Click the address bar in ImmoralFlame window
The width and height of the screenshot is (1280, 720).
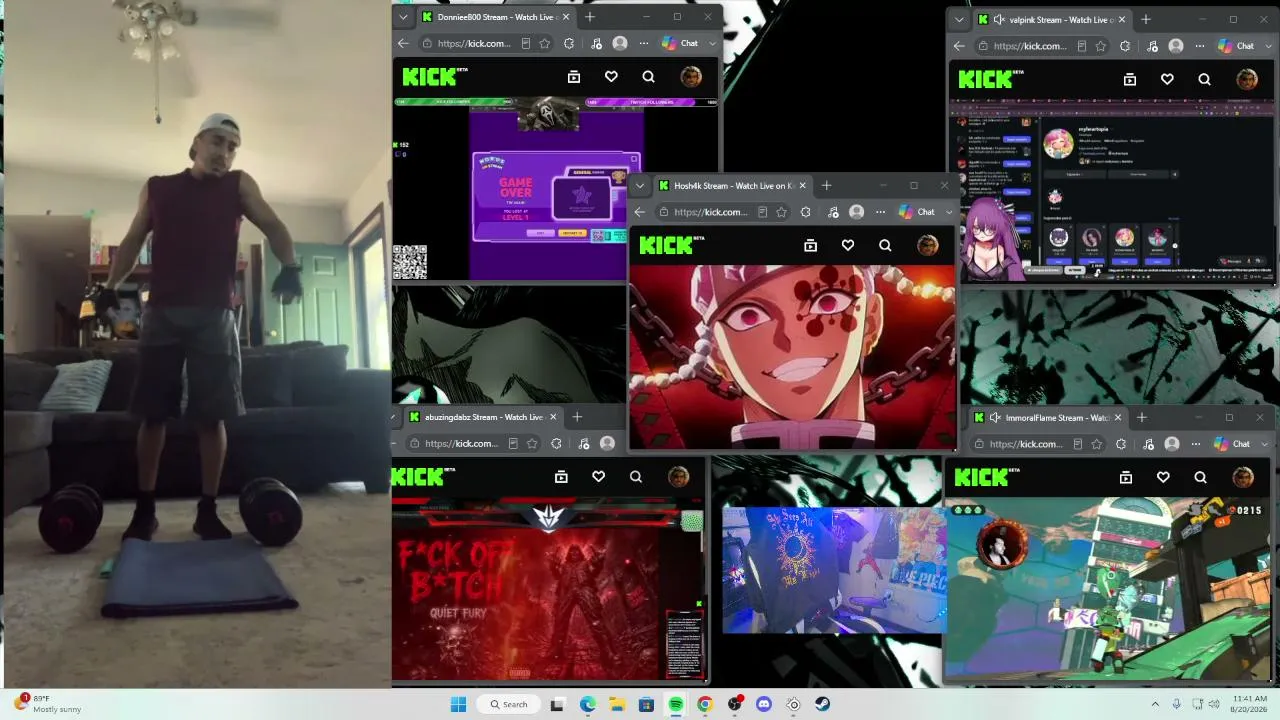(x=1027, y=444)
